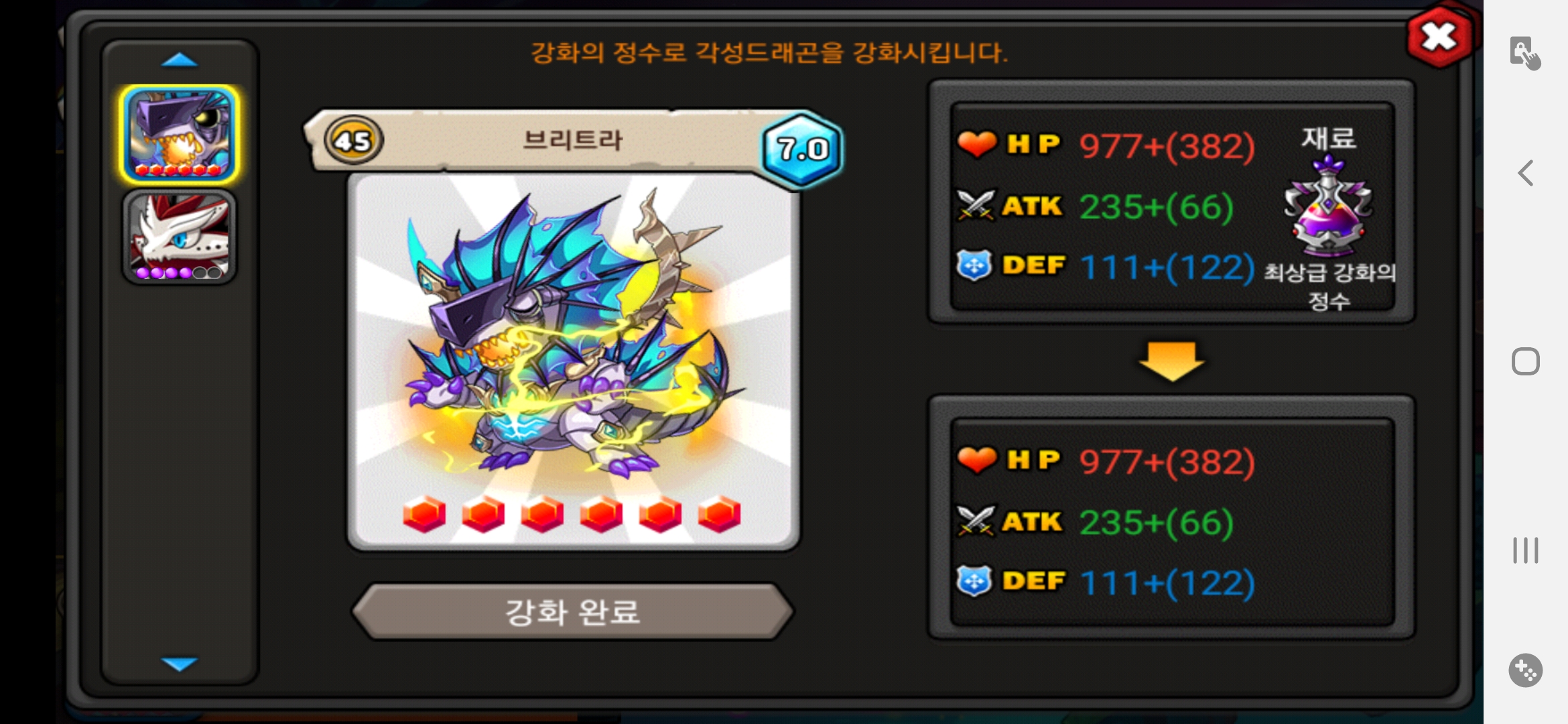Tap the last red gem star
Screen dimensions: 1568x724
(719, 514)
